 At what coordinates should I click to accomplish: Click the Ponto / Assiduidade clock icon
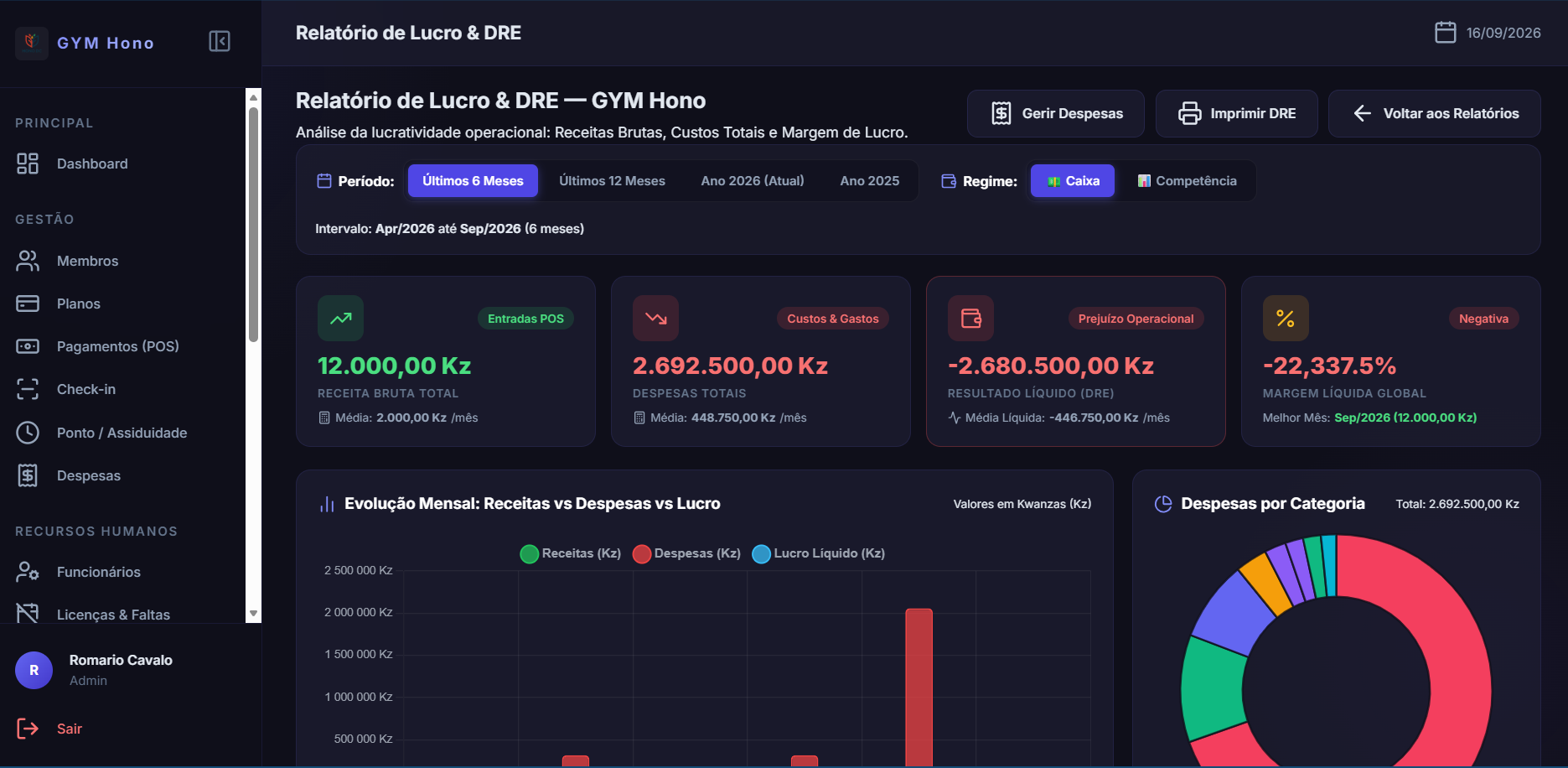(x=28, y=433)
